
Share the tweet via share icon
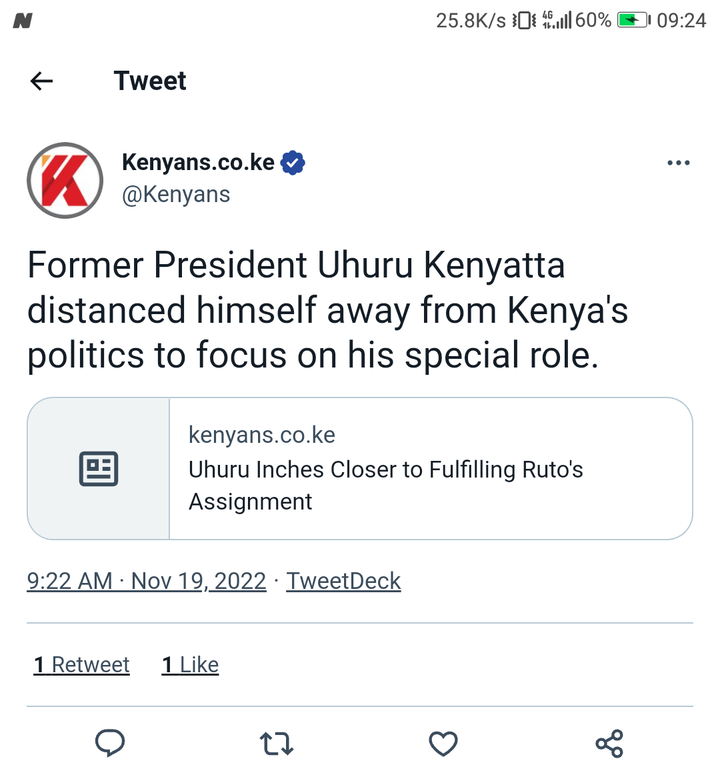click(609, 743)
